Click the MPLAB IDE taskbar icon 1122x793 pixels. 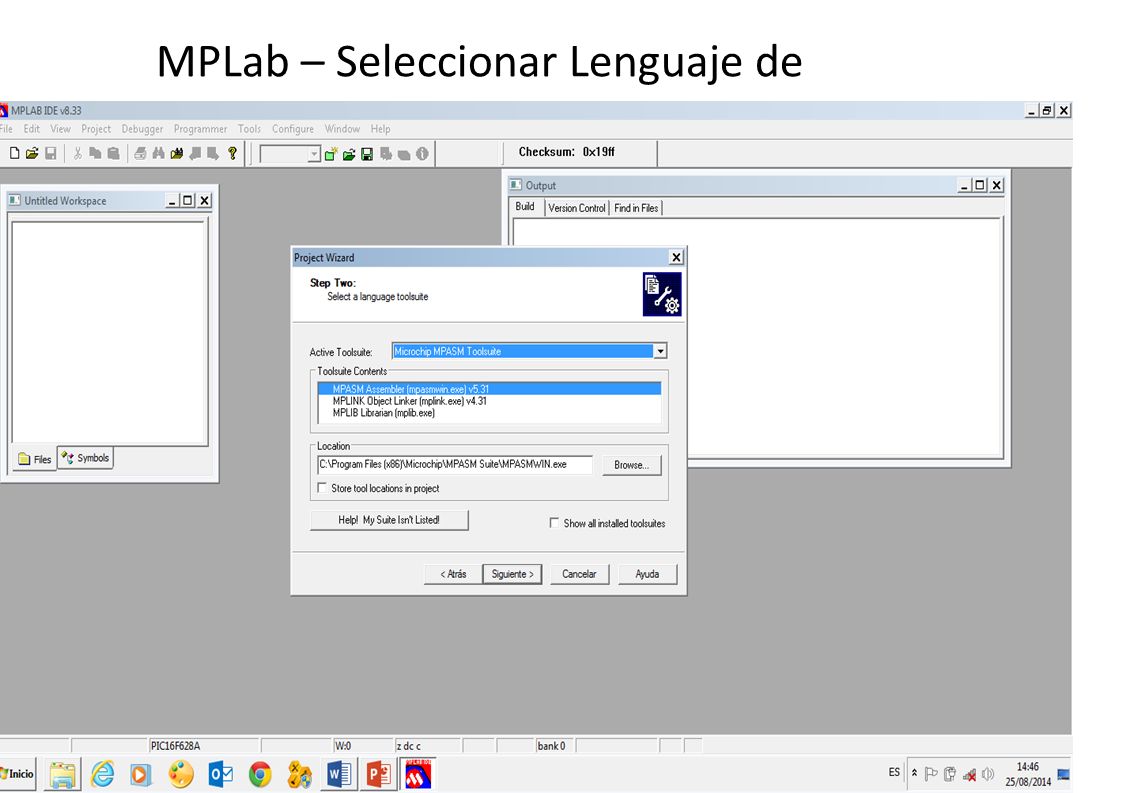pyautogui.click(x=418, y=774)
